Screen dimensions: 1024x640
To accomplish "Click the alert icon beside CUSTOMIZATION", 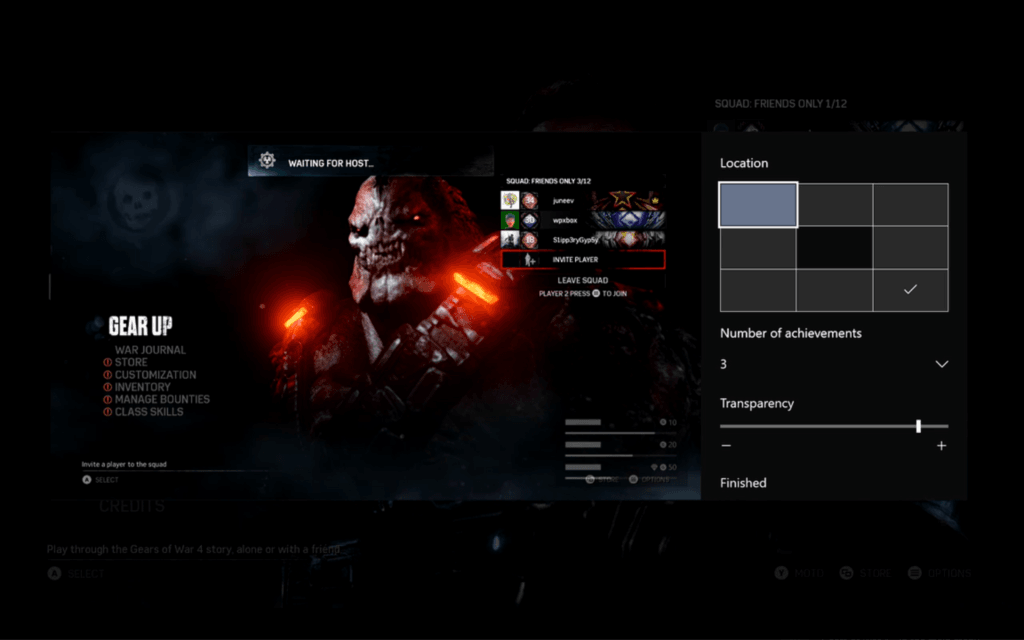I will (x=107, y=375).
